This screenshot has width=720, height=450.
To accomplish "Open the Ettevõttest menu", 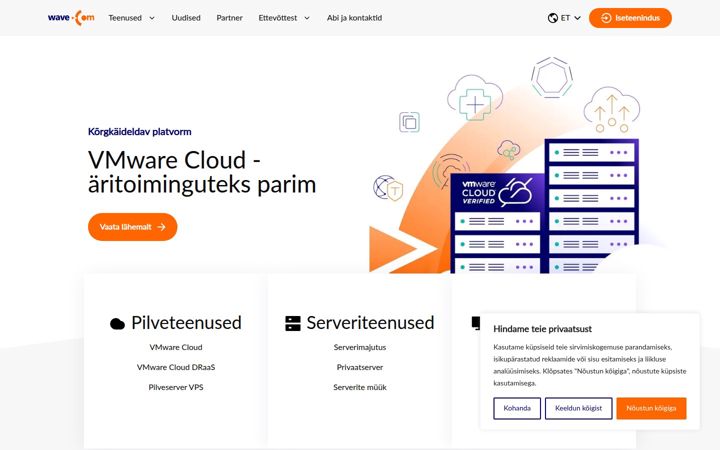I will click(x=278, y=18).
